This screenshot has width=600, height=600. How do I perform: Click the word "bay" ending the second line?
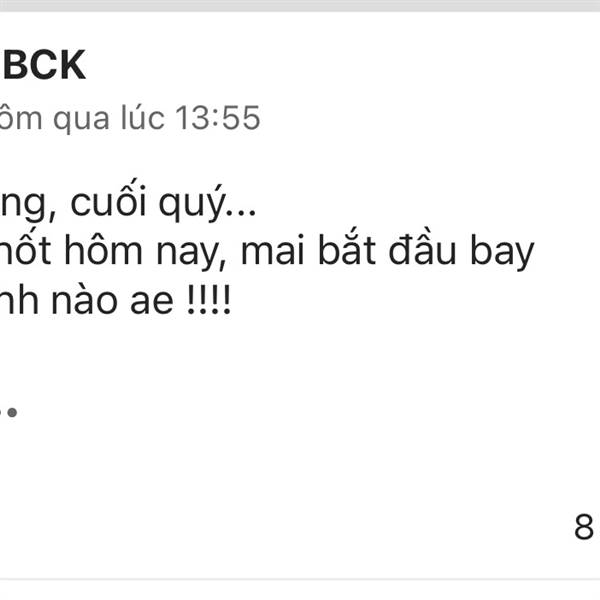502,252
